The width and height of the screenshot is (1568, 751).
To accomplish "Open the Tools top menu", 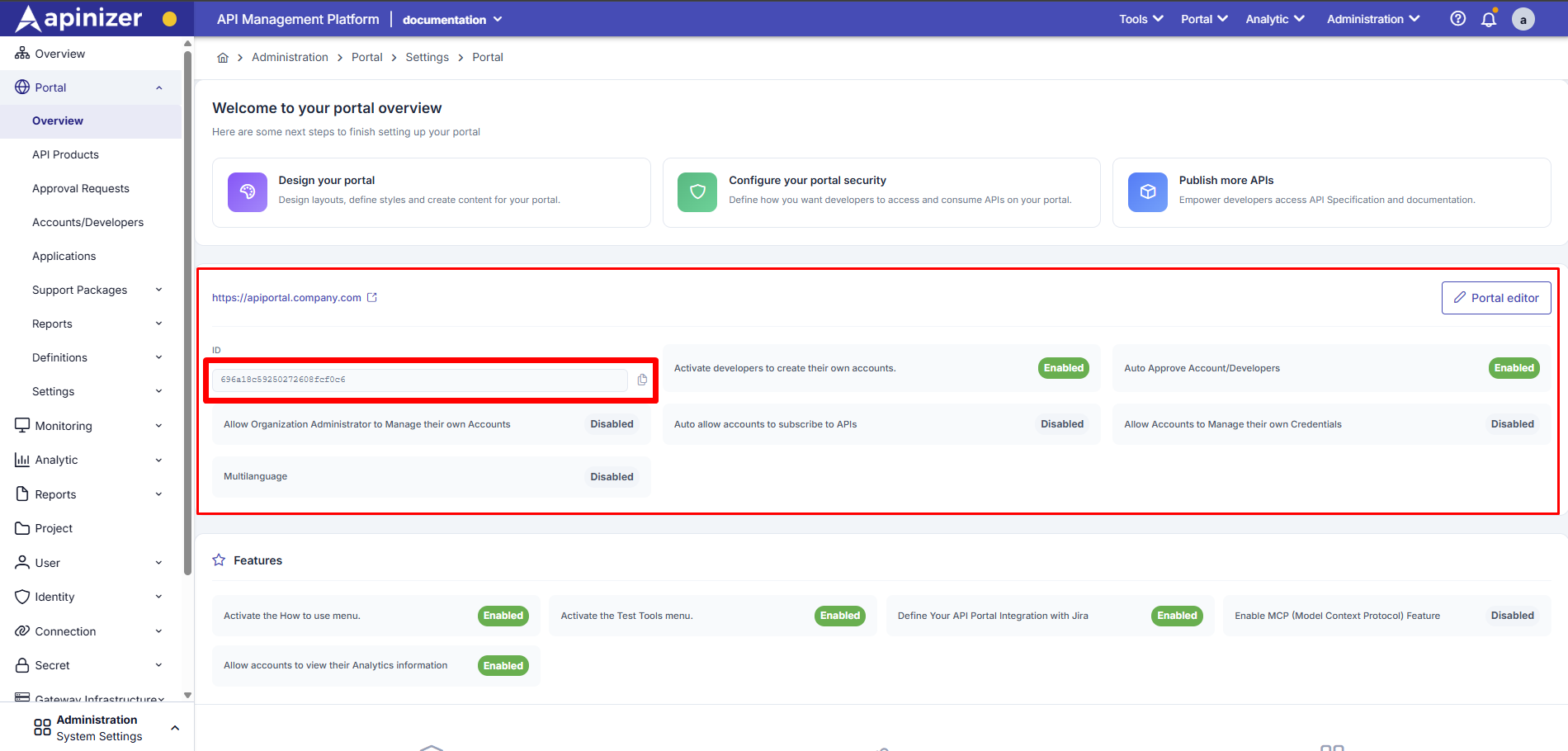I will [1141, 19].
